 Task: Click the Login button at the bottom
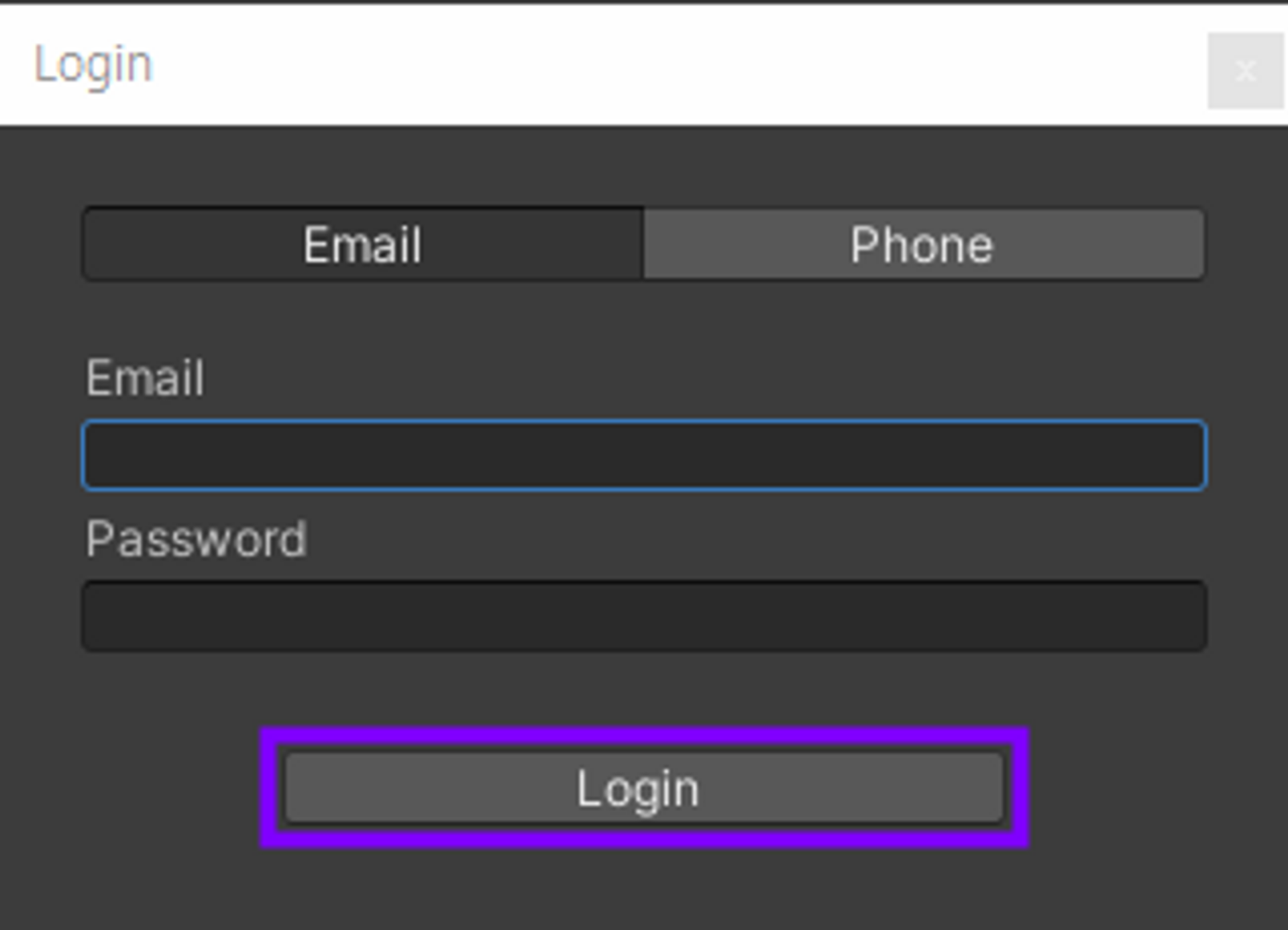click(x=644, y=788)
